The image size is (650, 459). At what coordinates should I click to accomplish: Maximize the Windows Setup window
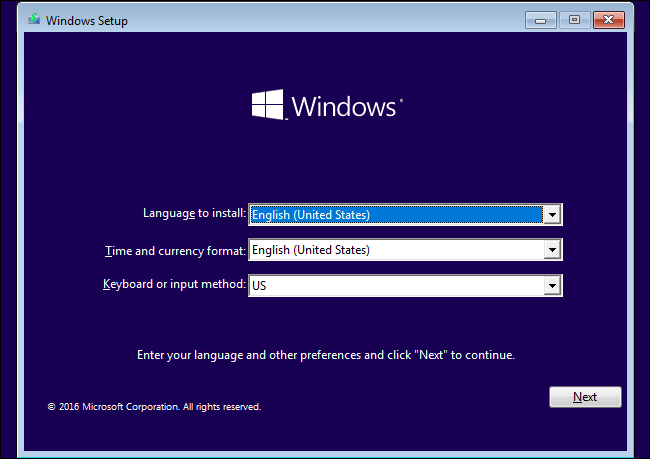click(x=574, y=19)
